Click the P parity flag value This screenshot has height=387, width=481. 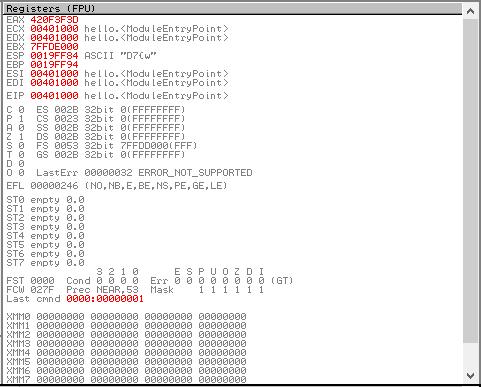click(x=21, y=119)
